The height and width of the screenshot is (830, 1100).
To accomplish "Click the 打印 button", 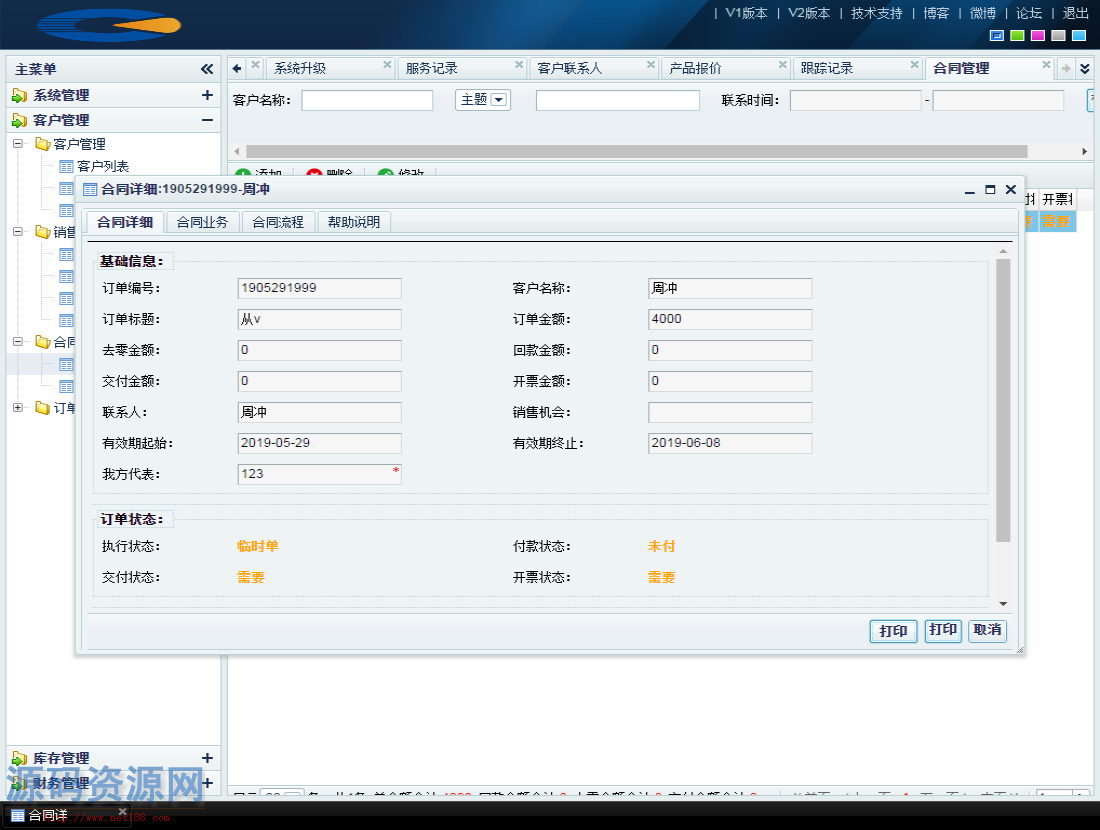I will click(892, 631).
